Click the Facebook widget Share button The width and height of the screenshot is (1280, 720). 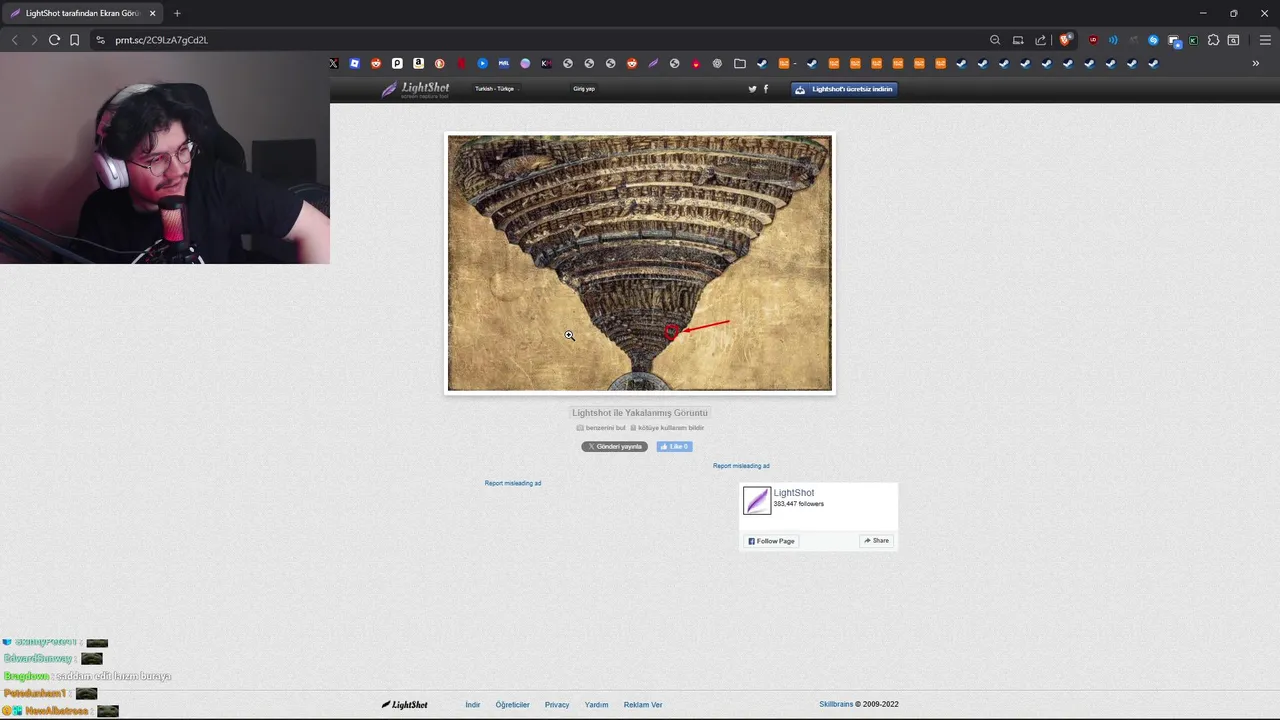[x=877, y=541]
